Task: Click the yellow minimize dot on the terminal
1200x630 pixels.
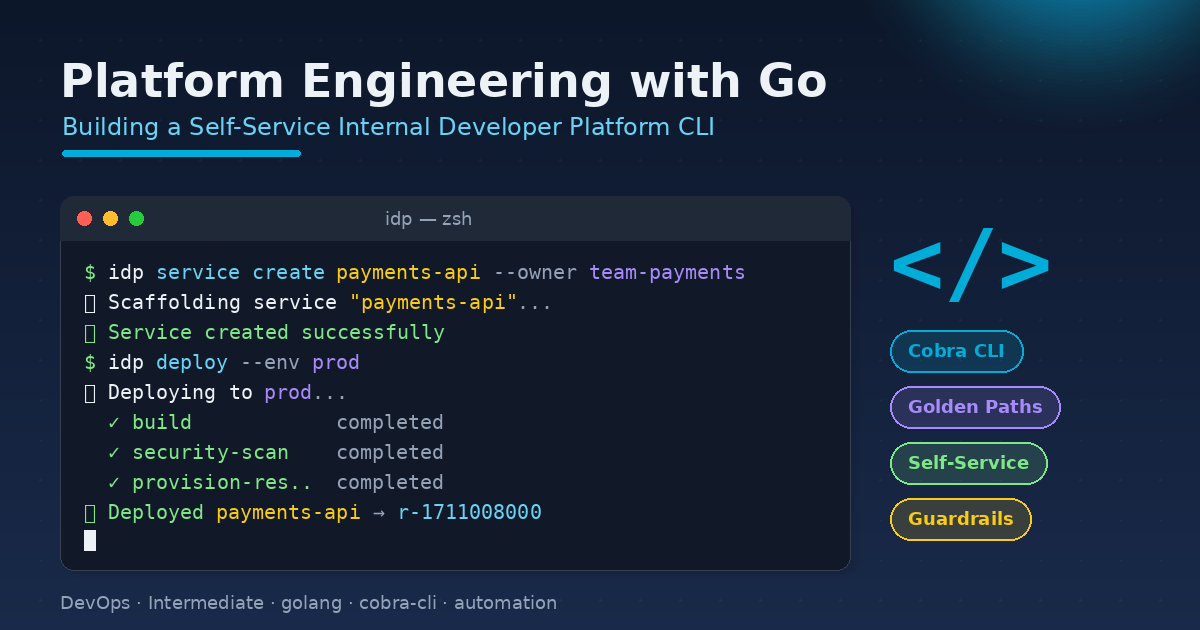Action: (110, 219)
